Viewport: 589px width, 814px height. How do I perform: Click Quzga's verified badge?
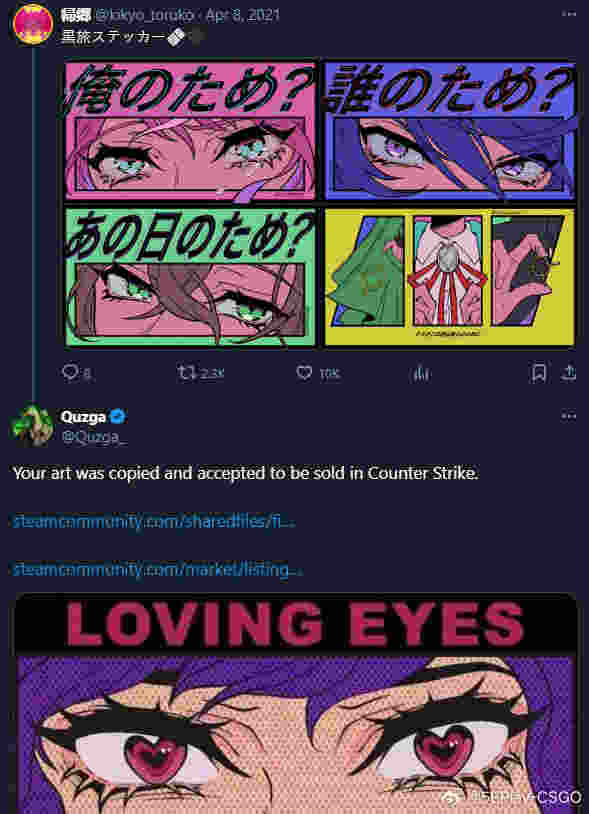click(118, 416)
